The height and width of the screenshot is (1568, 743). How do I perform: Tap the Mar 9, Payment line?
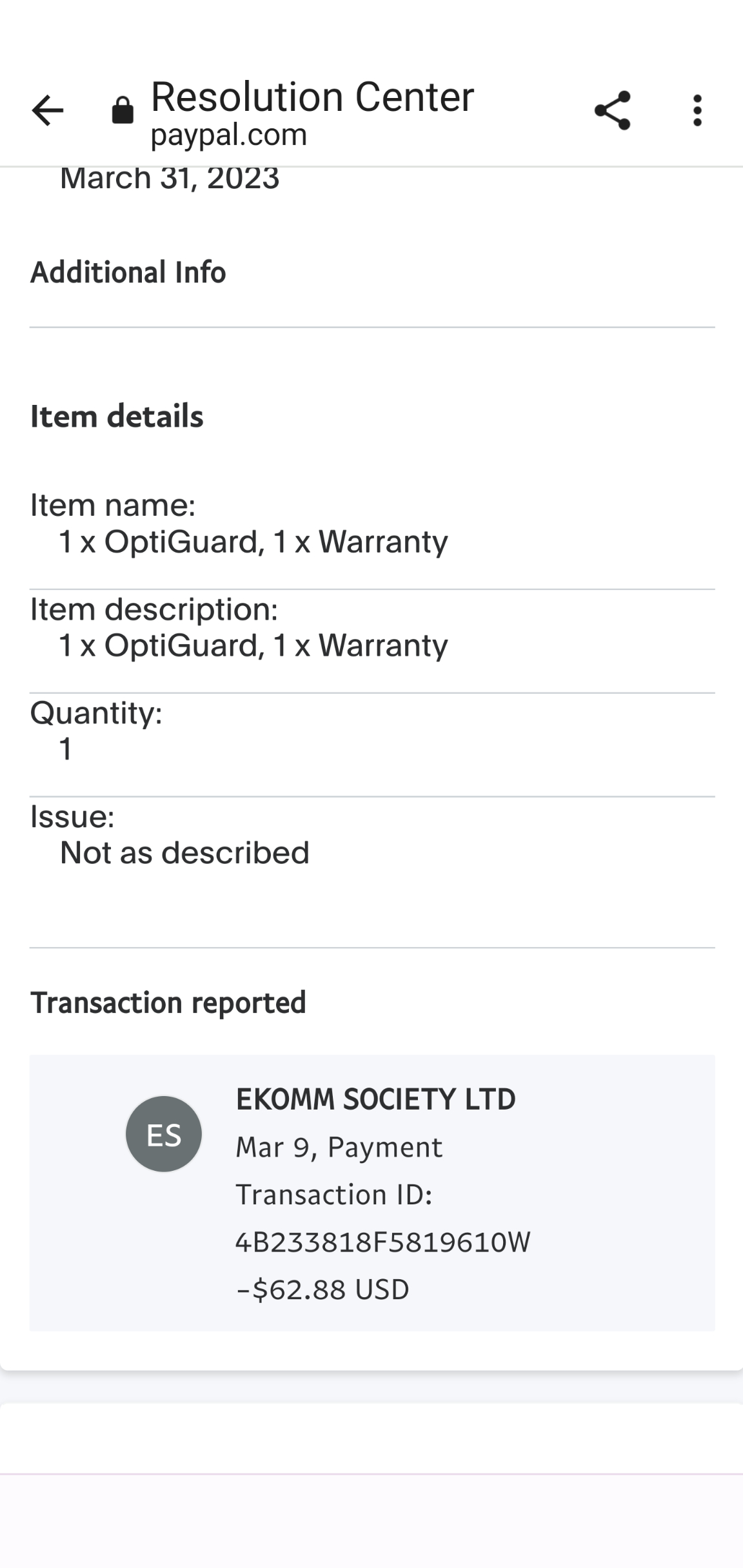[339, 1147]
